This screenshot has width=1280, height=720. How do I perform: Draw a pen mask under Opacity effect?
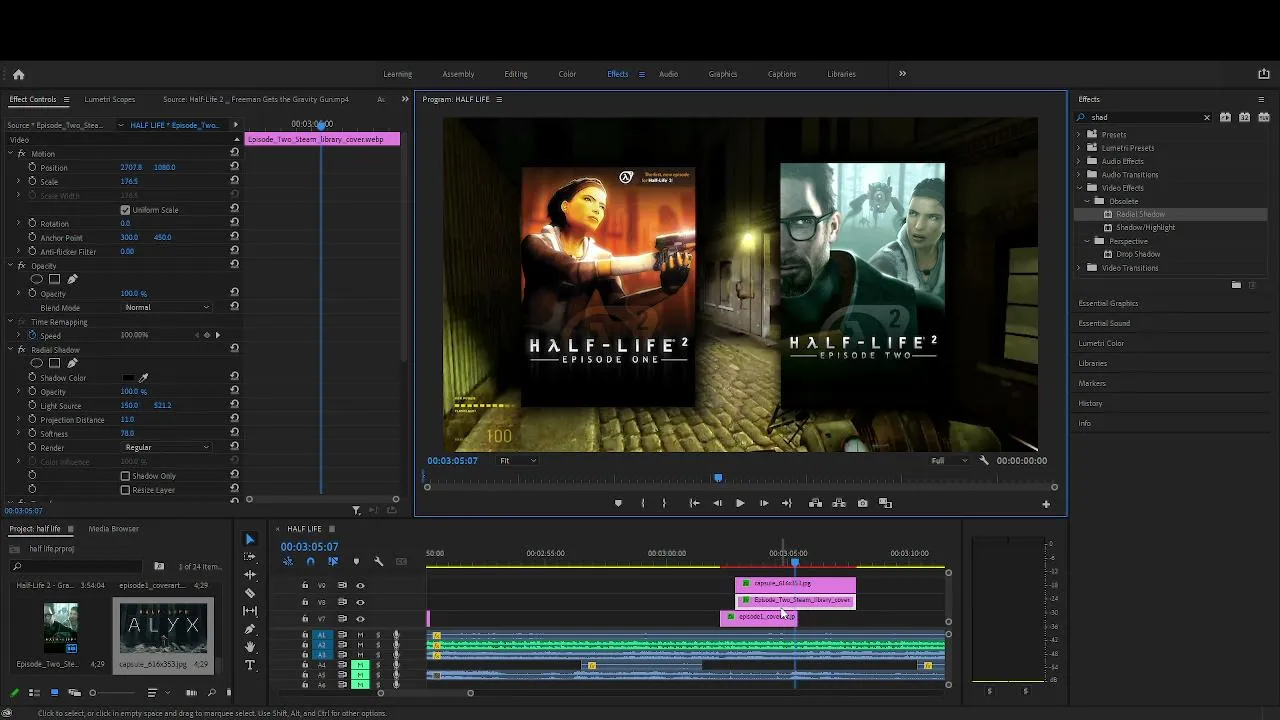(72, 279)
